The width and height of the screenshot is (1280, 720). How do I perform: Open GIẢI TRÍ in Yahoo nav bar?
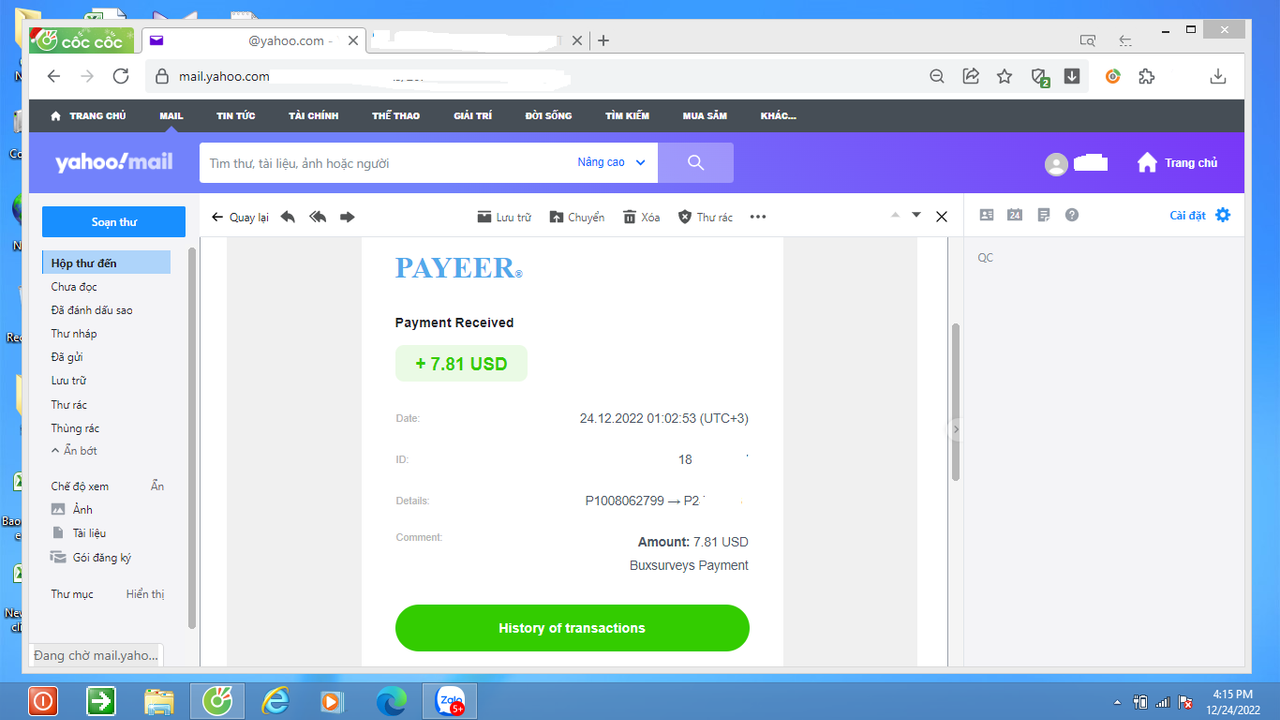coord(473,116)
